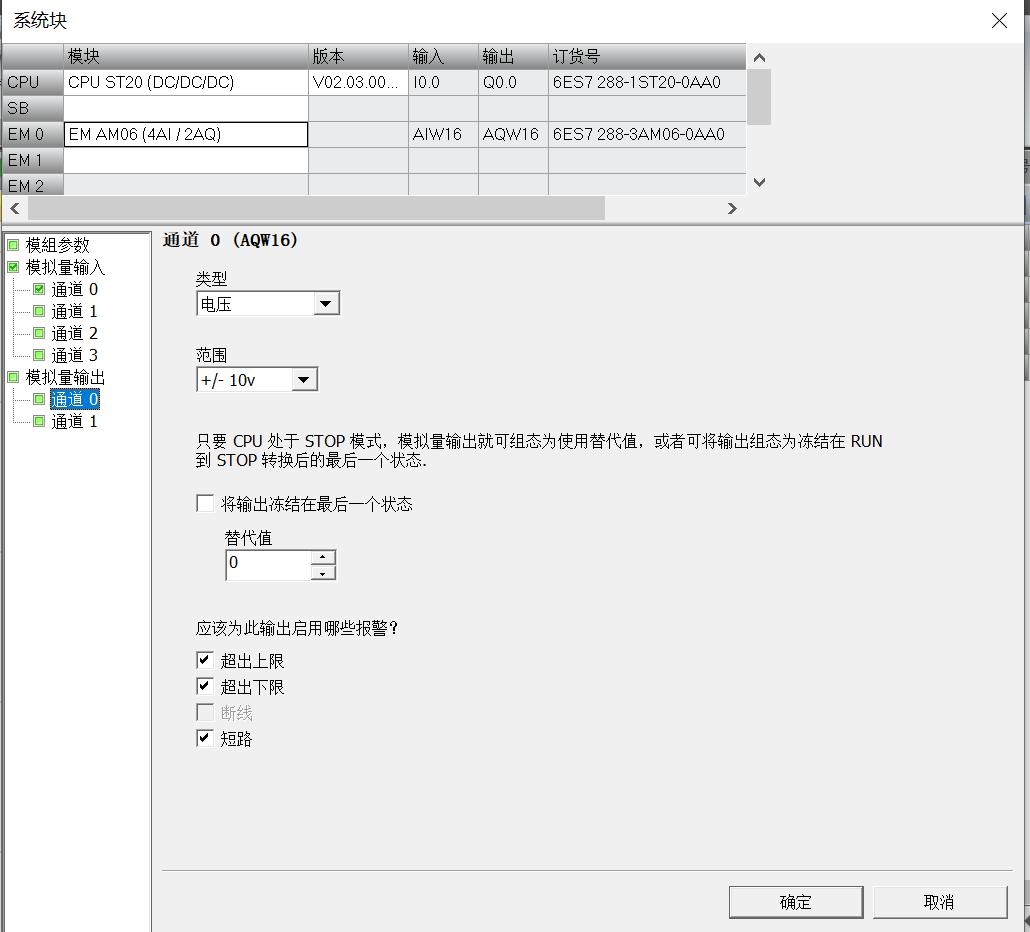This screenshot has width=1030, height=932.
Task: Uncheck the 超出上限 alarm
Action: (204, 660)
